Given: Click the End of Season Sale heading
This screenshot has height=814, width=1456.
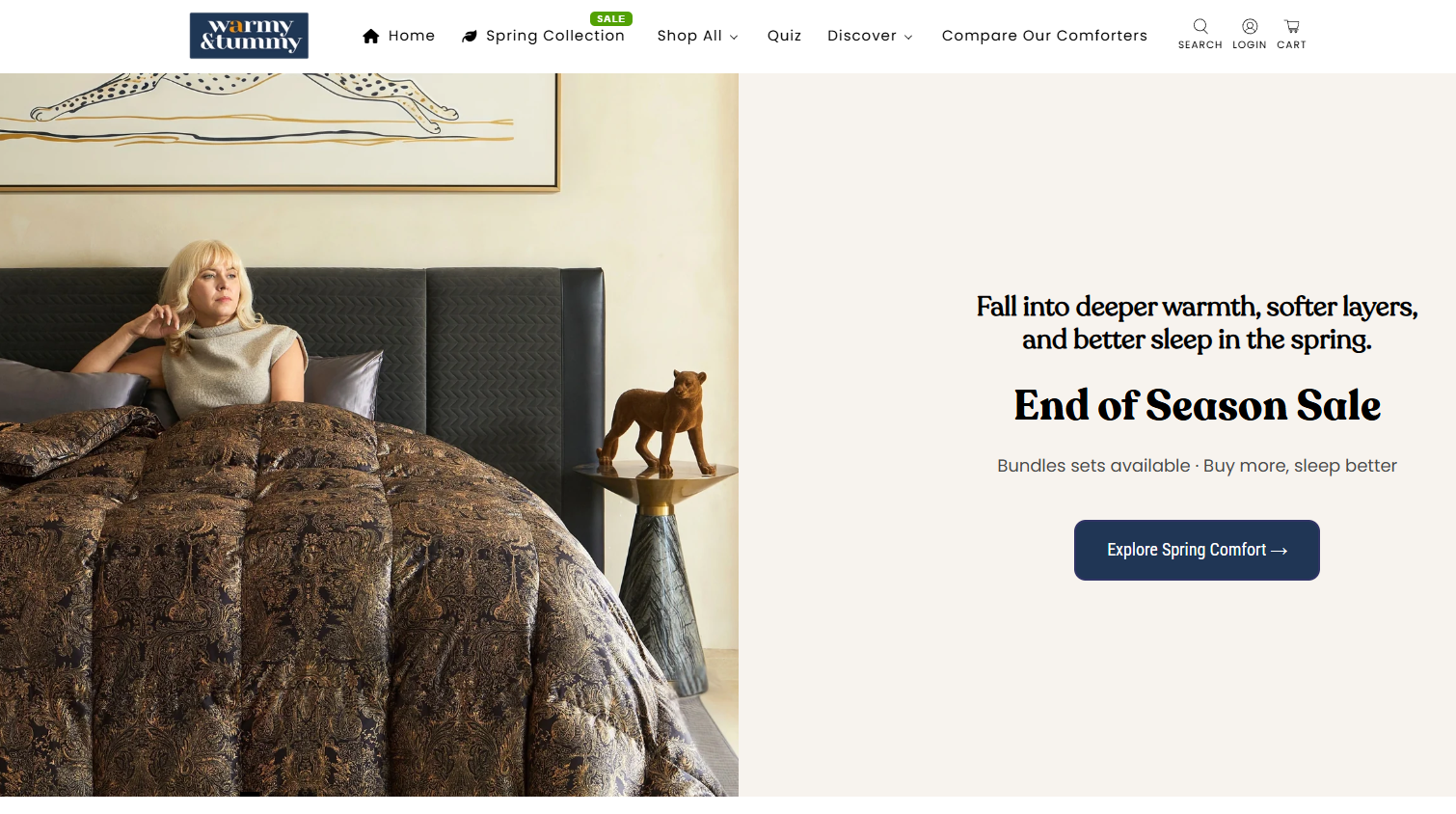Looking at the screenshot, I should click(x=1197, y=405).
